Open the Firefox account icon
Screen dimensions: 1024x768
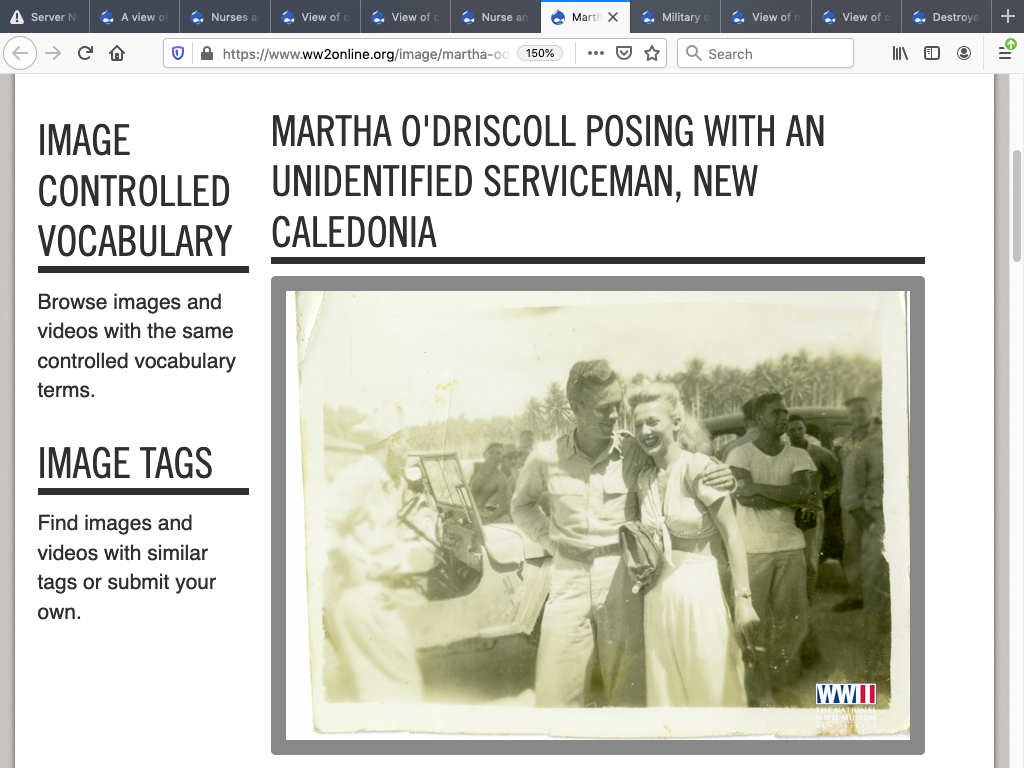(964, 54)
